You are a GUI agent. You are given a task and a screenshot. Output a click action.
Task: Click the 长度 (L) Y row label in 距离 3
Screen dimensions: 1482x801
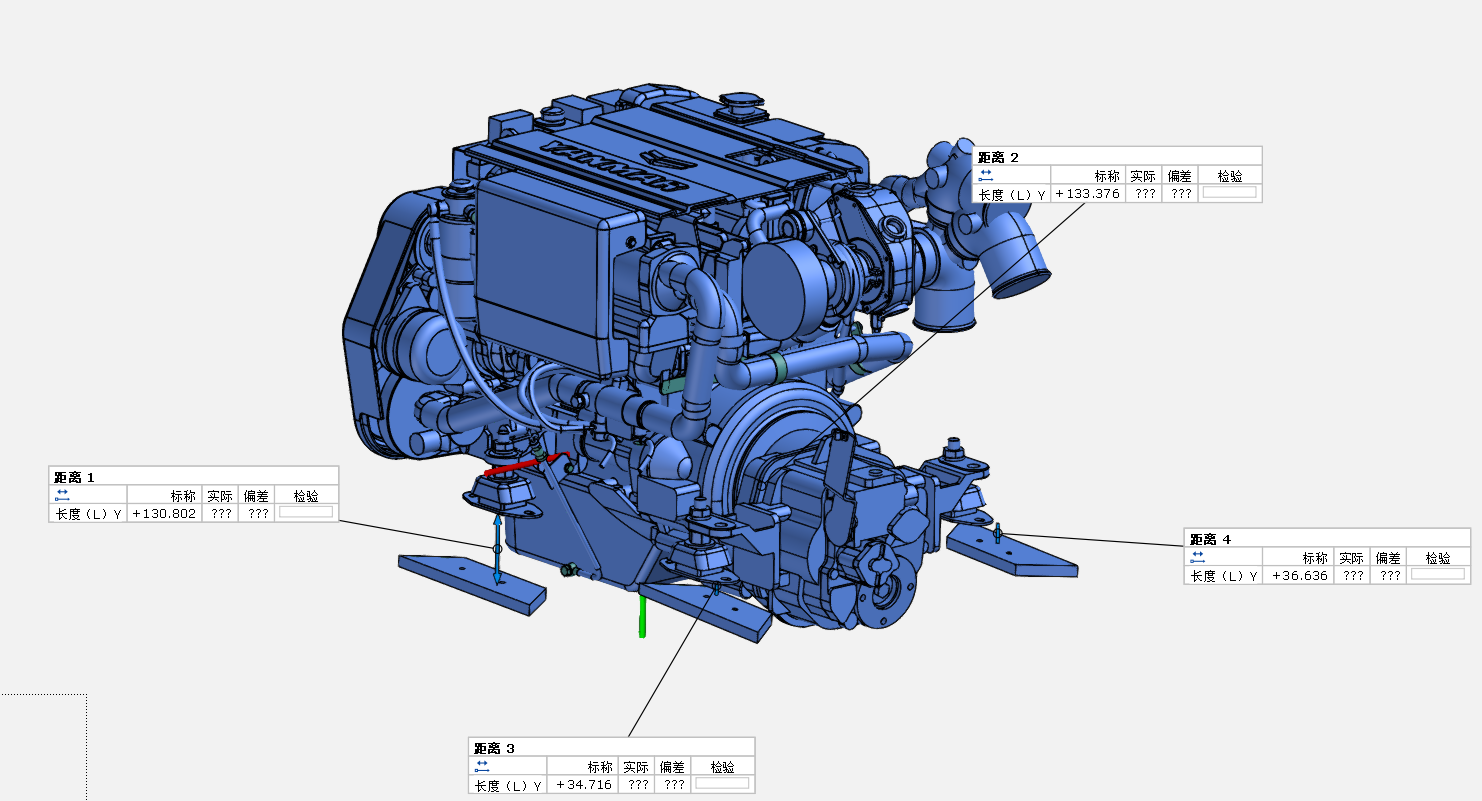click(508, 785)
